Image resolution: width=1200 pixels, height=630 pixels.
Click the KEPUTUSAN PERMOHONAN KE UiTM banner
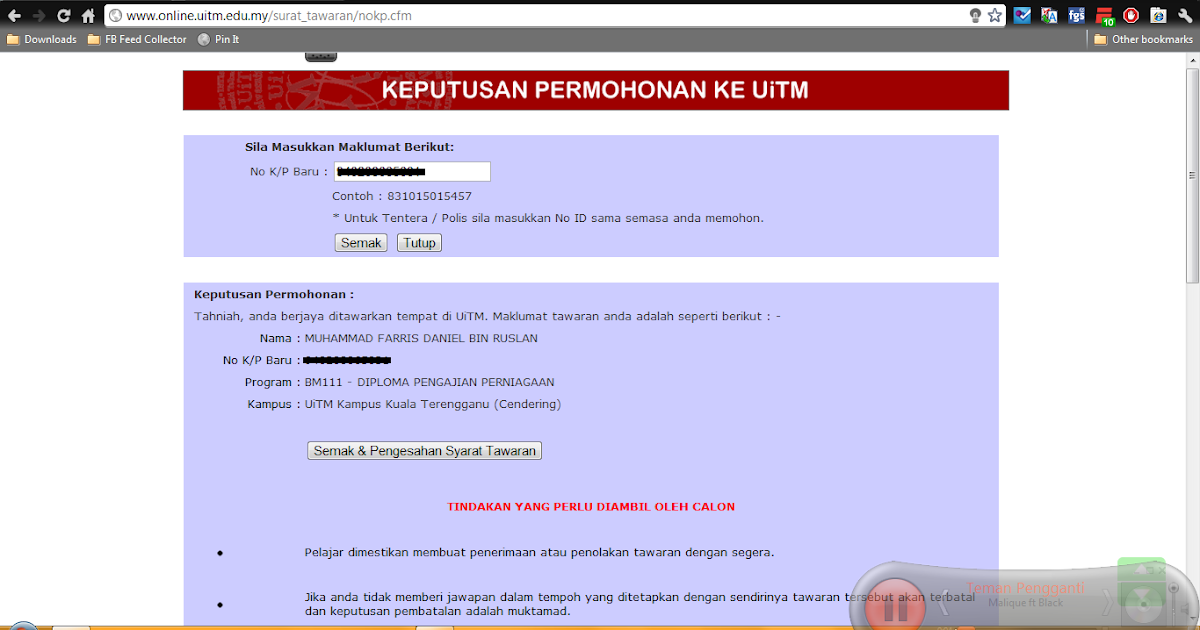(596, 90)
